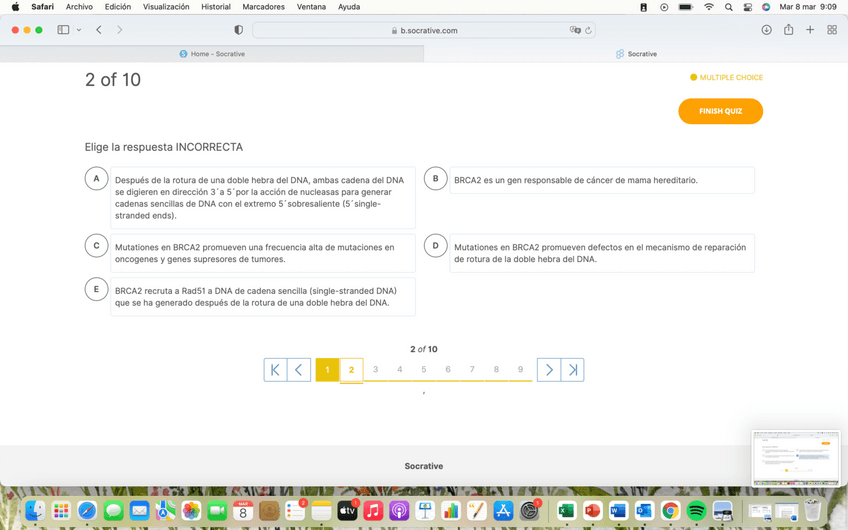Go to question 1 in the pager
The image size is (848, 530).
pyautogui.click(x=327, y=370)
